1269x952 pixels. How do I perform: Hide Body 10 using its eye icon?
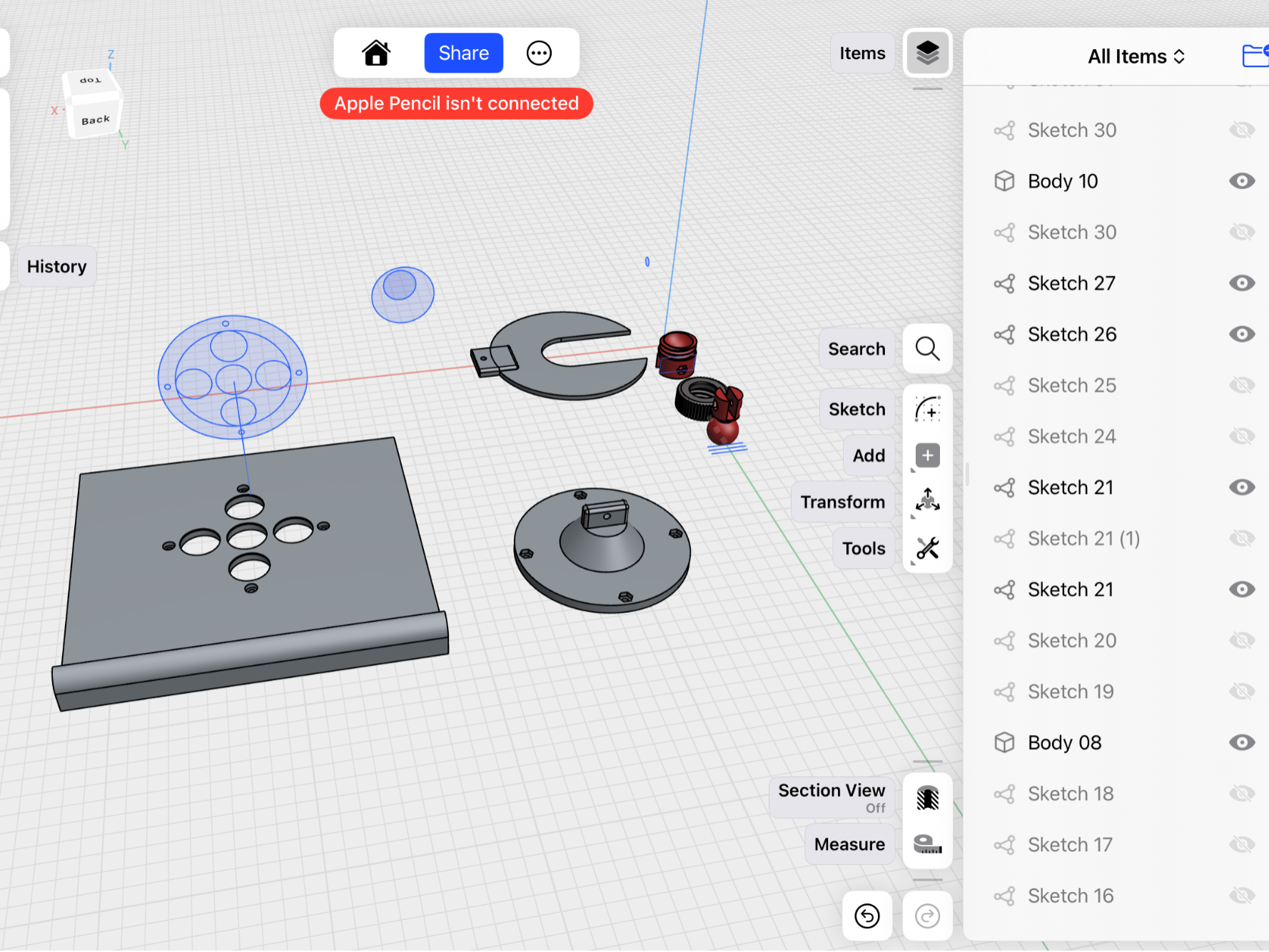[1242, 181]
